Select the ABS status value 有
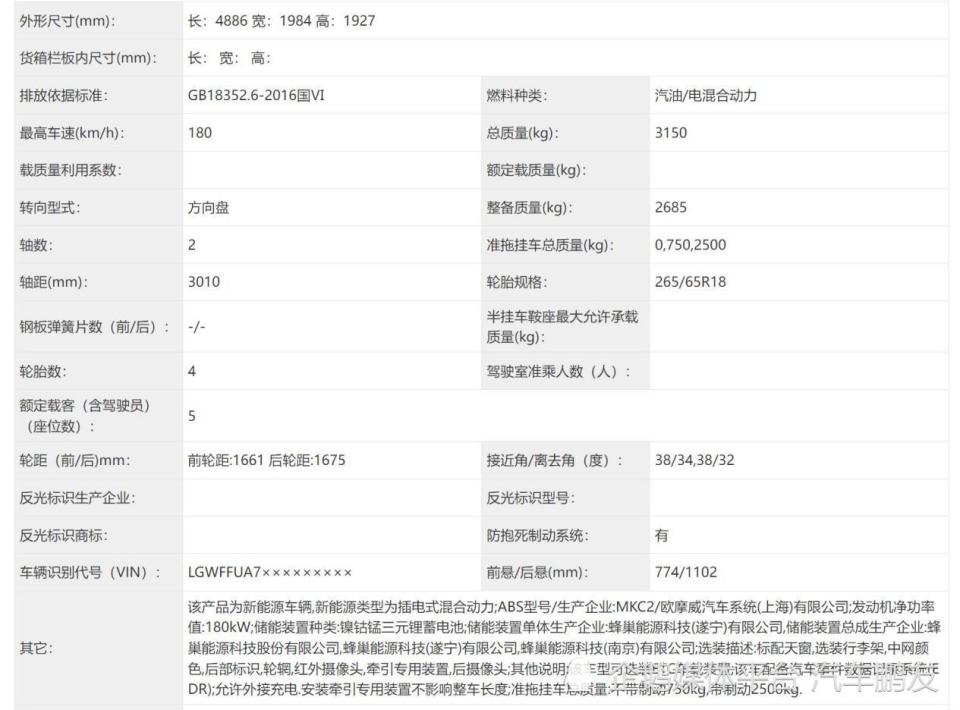The width and height of the screenshot is (960, 710). click(658, 534)
